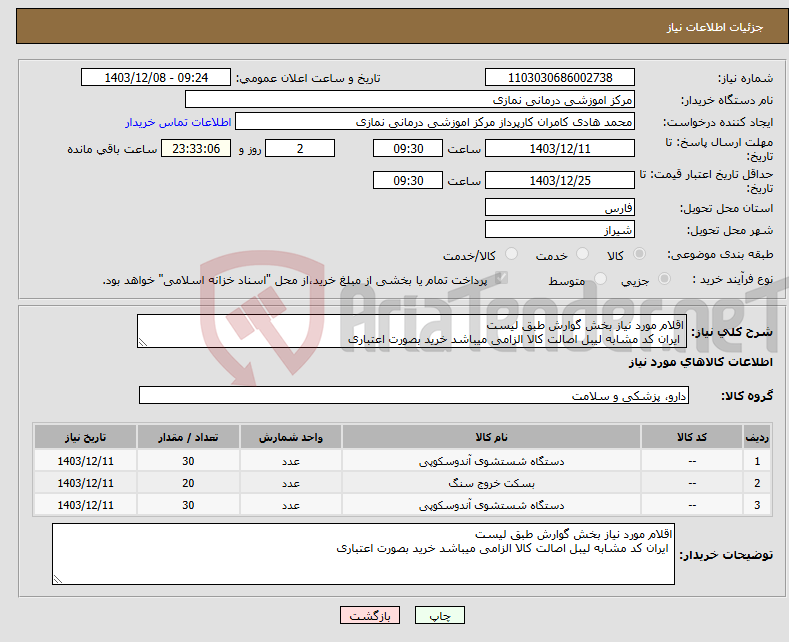Select the کالا radio button
The image size is (789, 642).
639,254
